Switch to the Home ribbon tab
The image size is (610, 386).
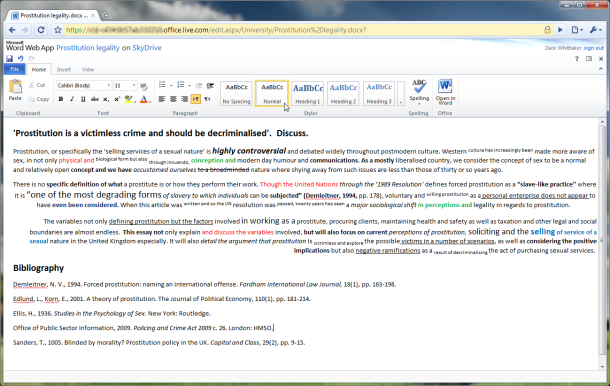pyautogui.click(x=39, y=69)
